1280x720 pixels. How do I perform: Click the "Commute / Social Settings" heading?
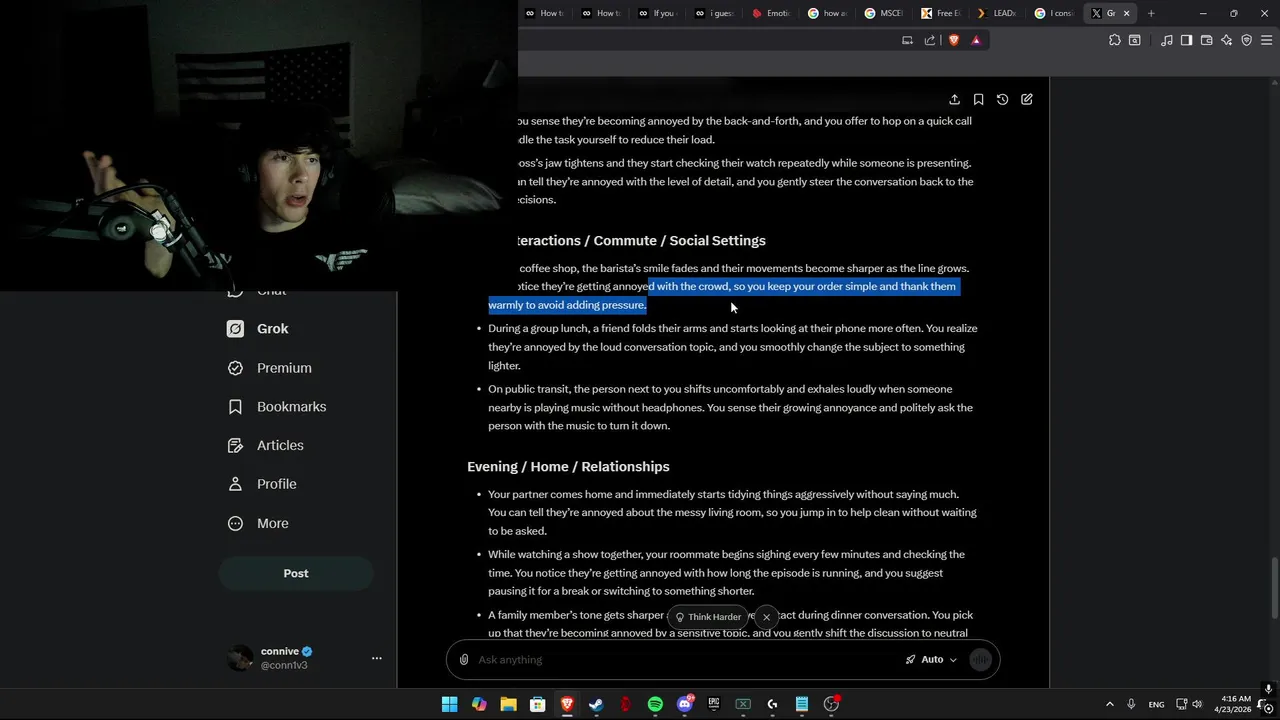coord(680,241)
